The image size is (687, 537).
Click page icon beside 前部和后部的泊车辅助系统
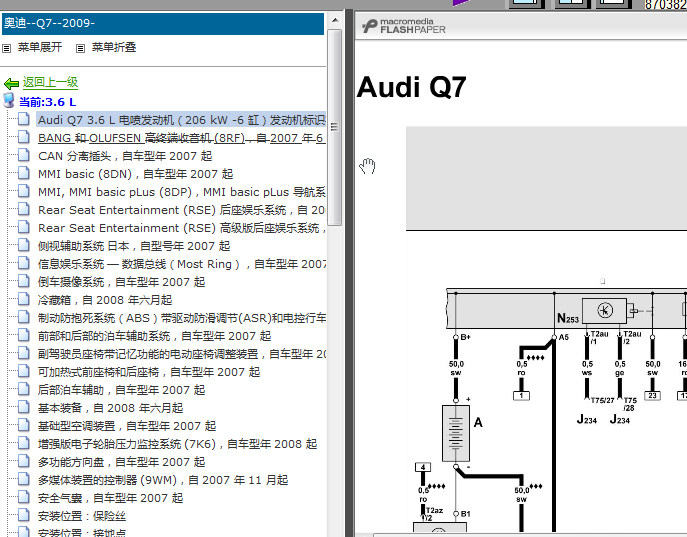pyautogui.click(x=24, y=335)
